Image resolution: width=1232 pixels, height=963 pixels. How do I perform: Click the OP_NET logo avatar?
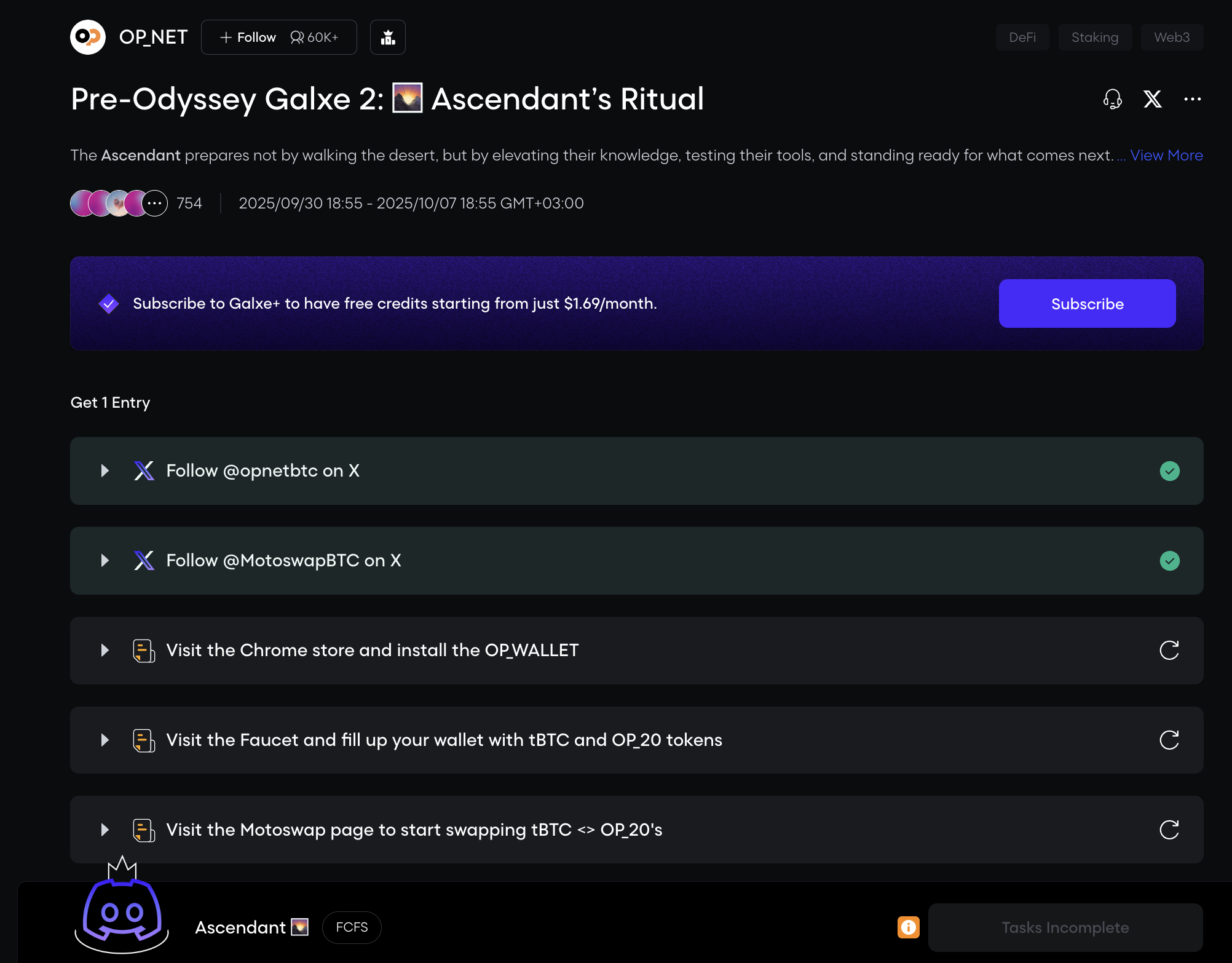88,38
